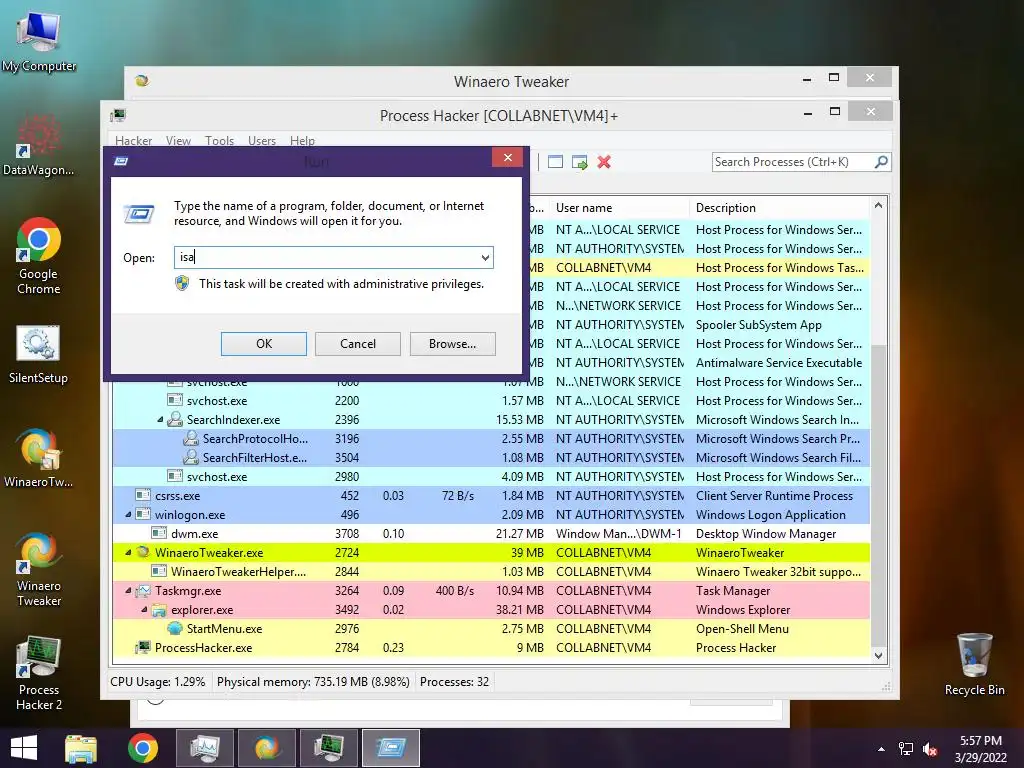Select SearchProtocolHost process row

pyautogui.click(x=491, y=439)
